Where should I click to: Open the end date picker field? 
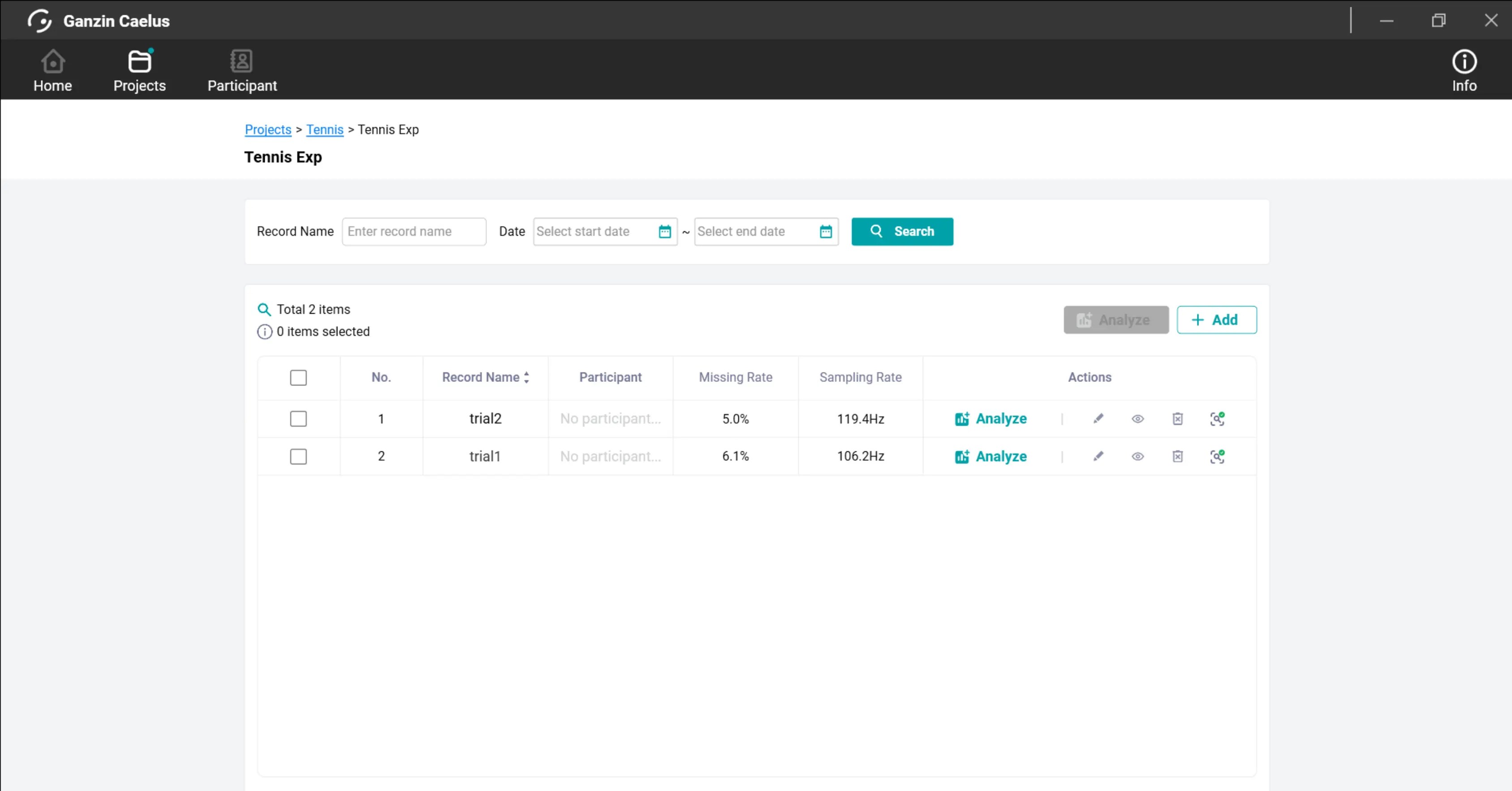766,231
